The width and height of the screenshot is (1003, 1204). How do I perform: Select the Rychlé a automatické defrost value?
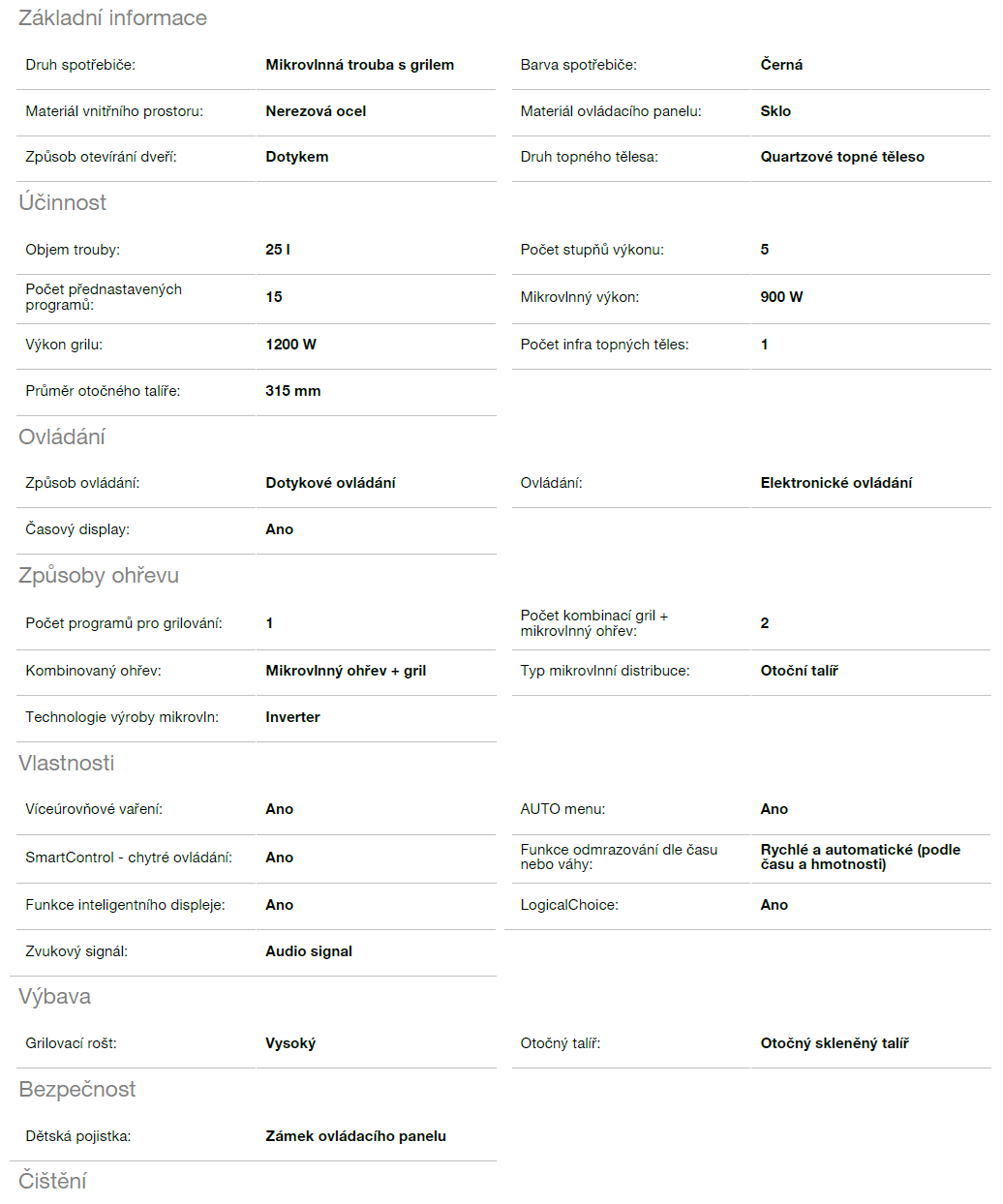[x=860, y=857]
